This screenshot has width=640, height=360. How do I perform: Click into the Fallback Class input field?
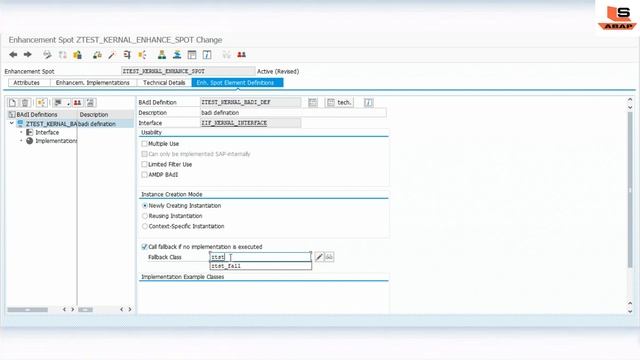pos(260,257)
